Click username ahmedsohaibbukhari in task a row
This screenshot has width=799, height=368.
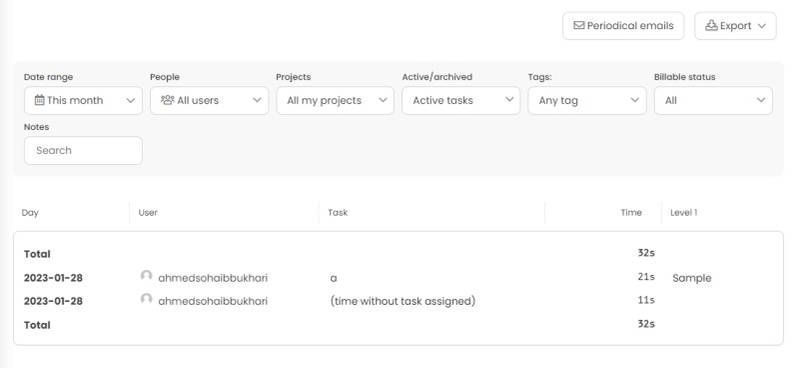pos(213,278)
